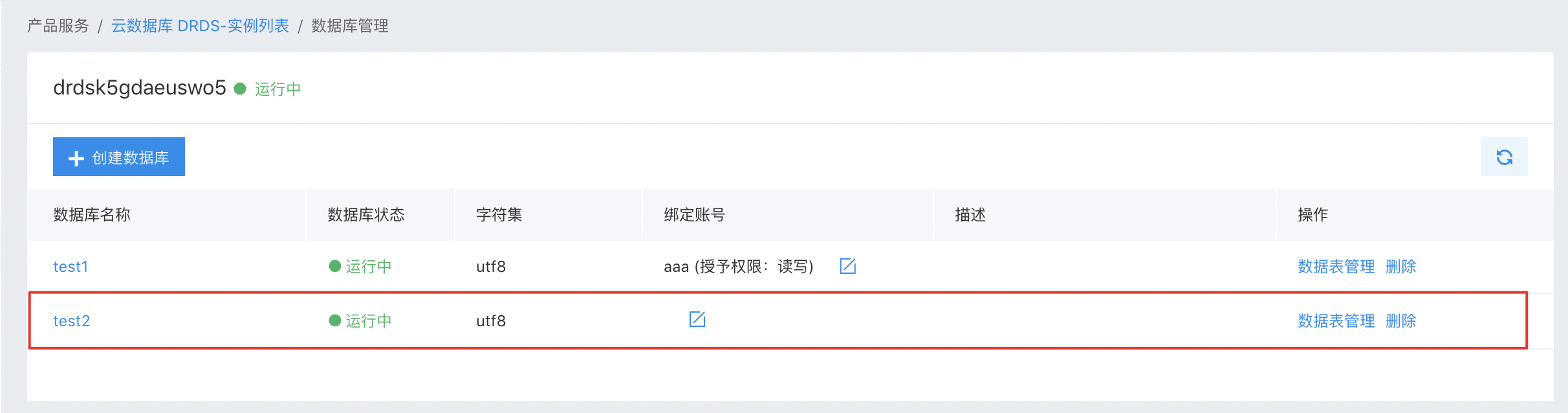Click the 数据库状态 column header
The width and height of the screenshot is (1568, 413).
pyautogui.click(x=366, y=215)
